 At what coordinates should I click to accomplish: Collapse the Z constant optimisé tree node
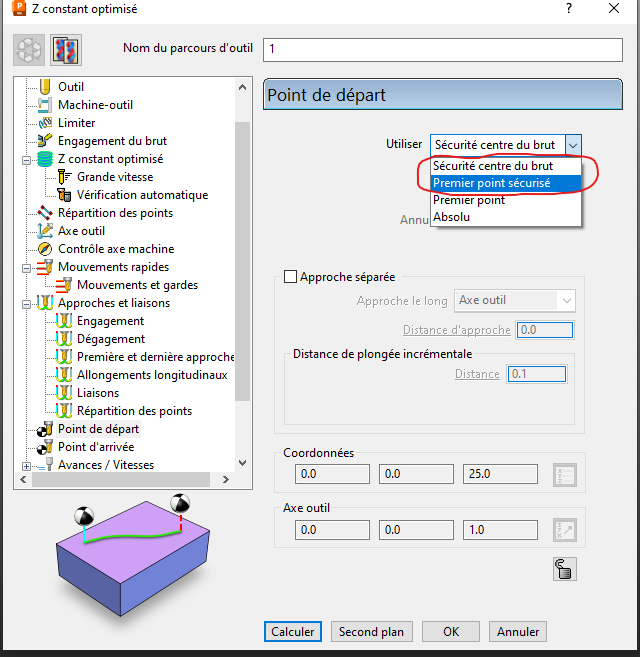tap(25, 159)
